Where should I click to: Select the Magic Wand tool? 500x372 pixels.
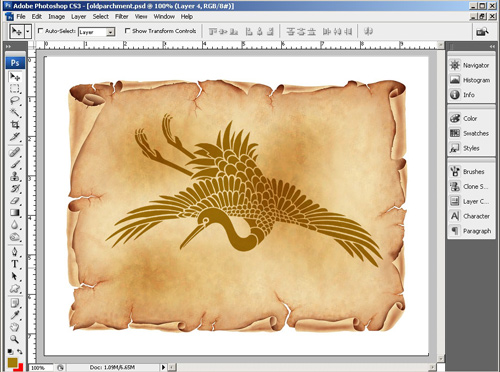click(x=15, y=112)
